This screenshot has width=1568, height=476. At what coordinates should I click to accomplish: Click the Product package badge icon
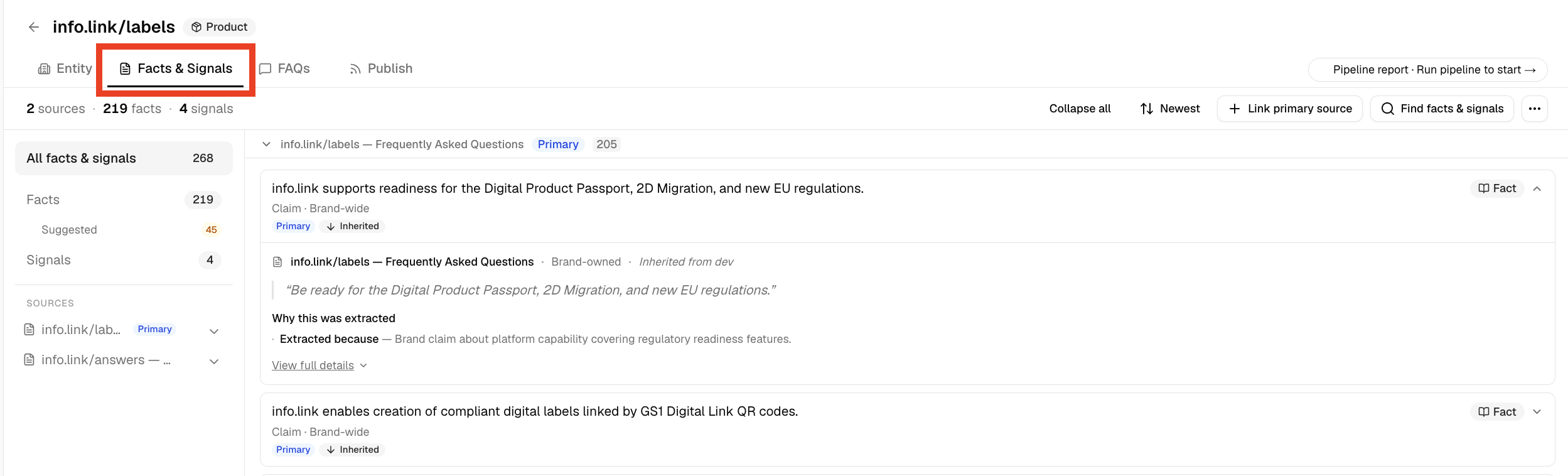click(196, 27)
